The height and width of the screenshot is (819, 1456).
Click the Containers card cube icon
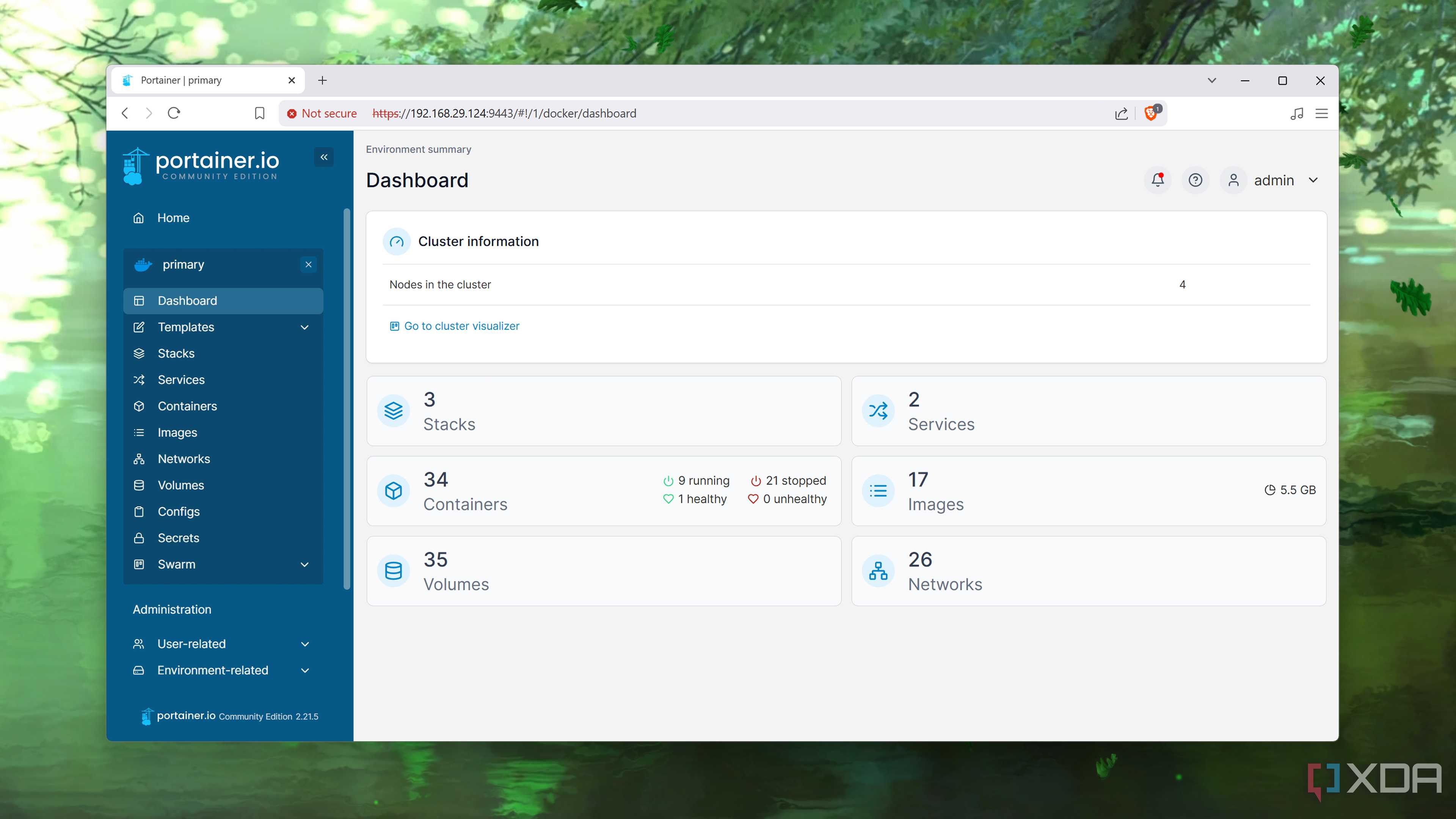tap(394, 491)
